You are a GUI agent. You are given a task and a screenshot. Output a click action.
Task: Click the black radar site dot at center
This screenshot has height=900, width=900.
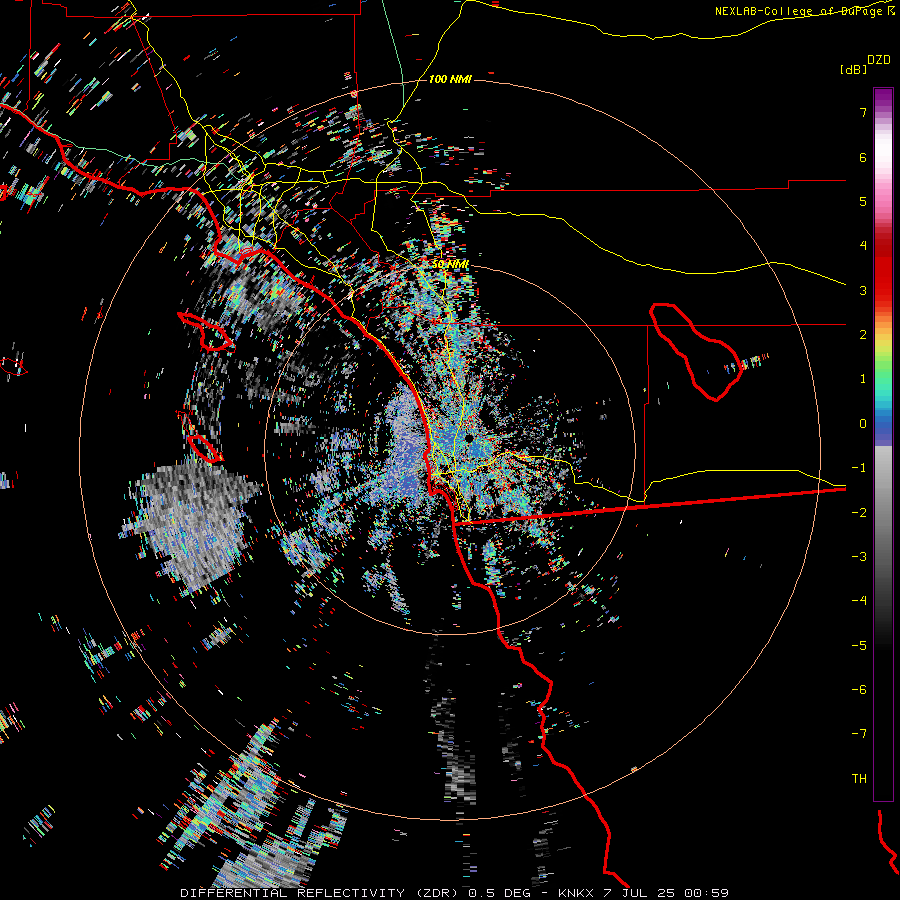pos(469,439)
